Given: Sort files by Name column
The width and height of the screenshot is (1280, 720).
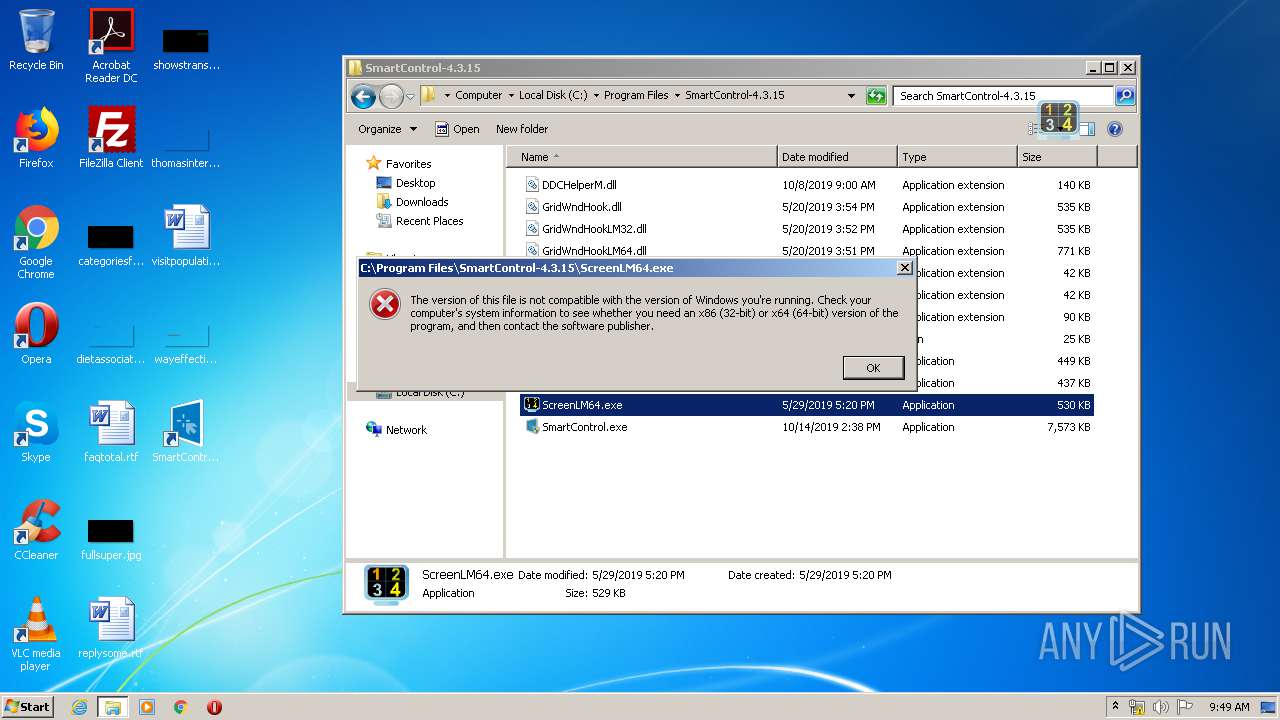Looking at the screenshot, I should click(x=642, y=157).
